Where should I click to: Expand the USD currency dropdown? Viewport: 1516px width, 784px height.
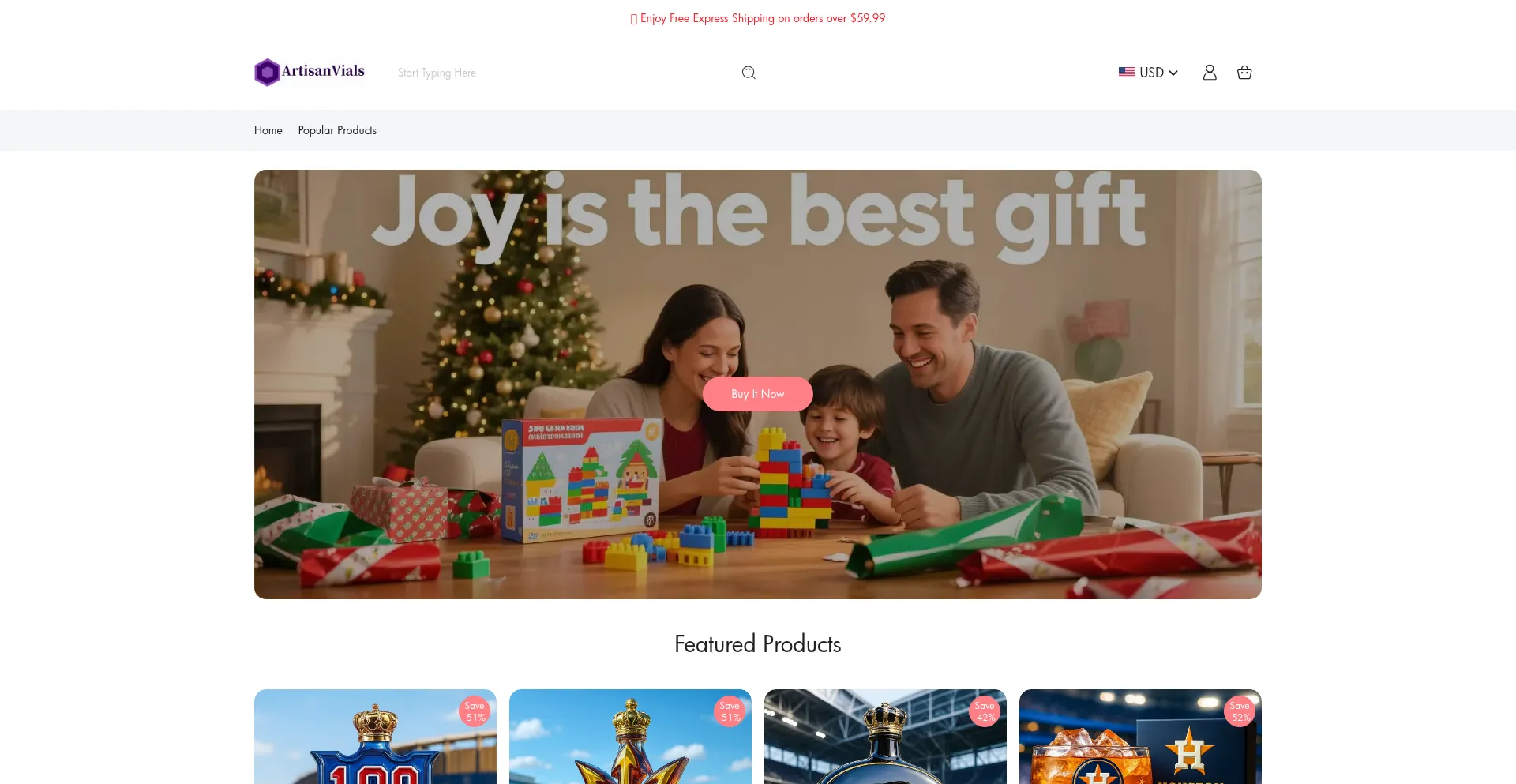pos(1148,73)
